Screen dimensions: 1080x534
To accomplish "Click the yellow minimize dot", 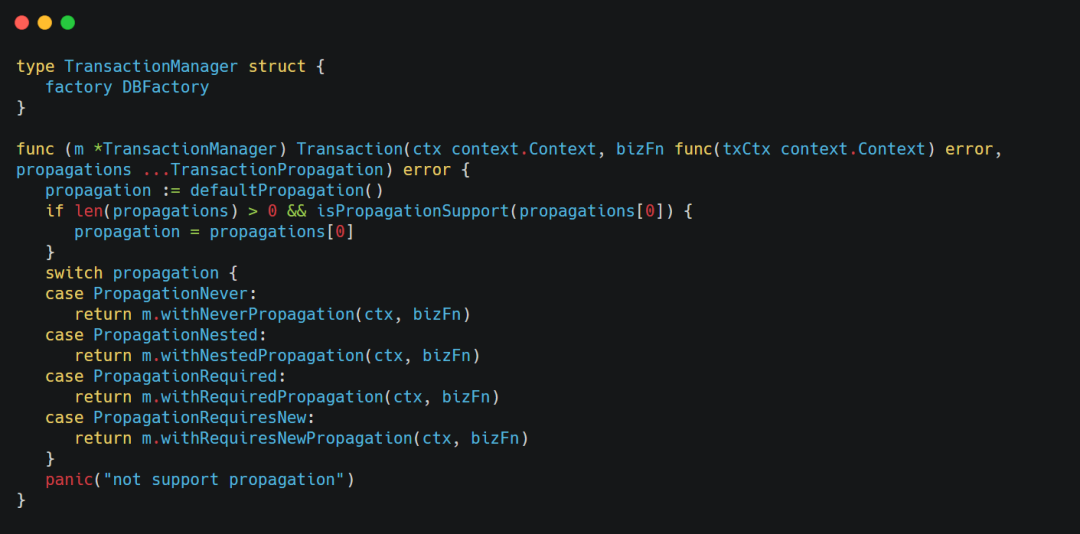I will click(45, 23).
